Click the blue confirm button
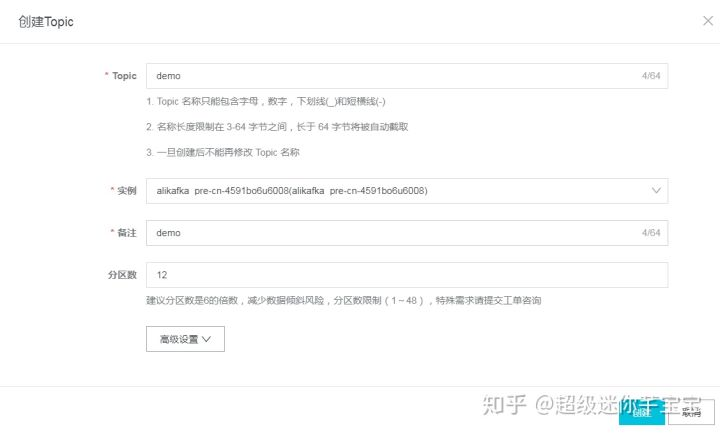 [x=641, y=412]
